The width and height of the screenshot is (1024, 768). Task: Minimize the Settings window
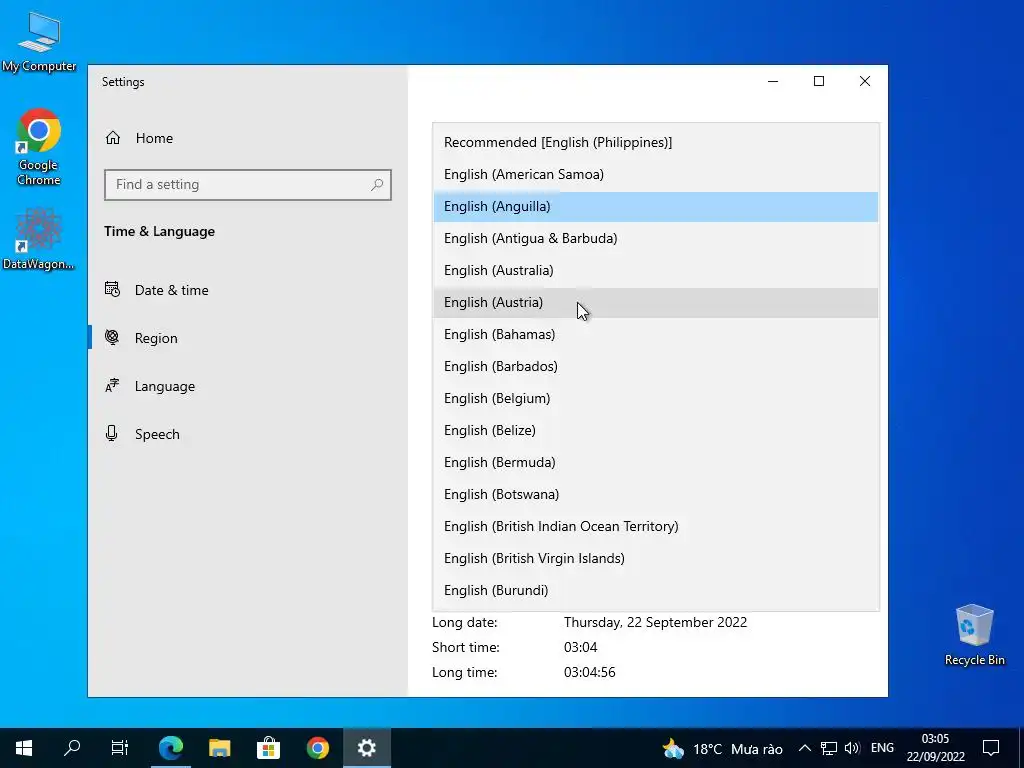pyautogui.click(x=773, y=81)
